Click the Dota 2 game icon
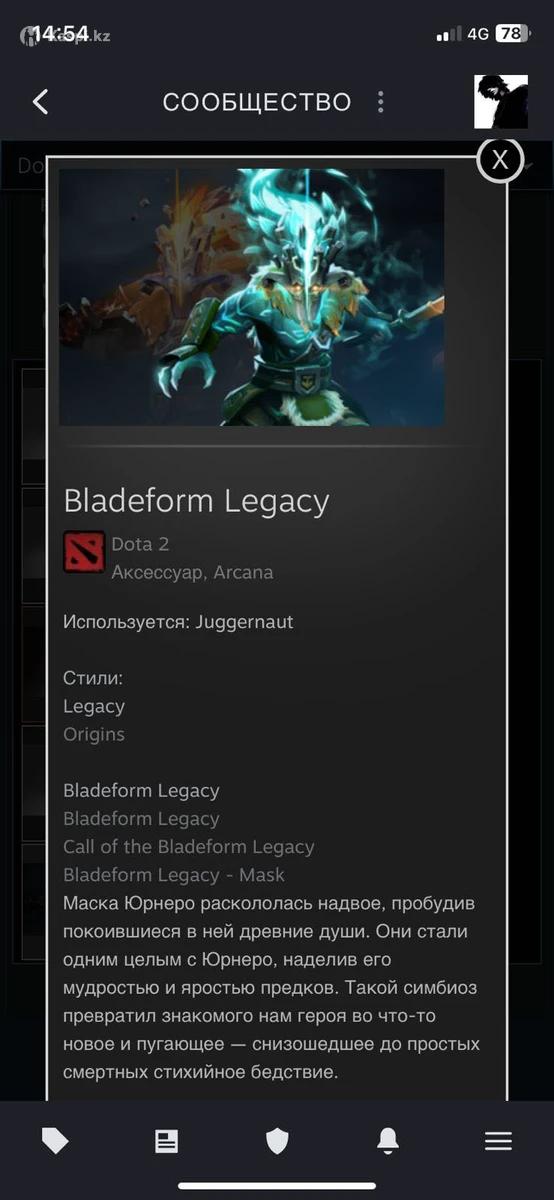 click(84, 552)
